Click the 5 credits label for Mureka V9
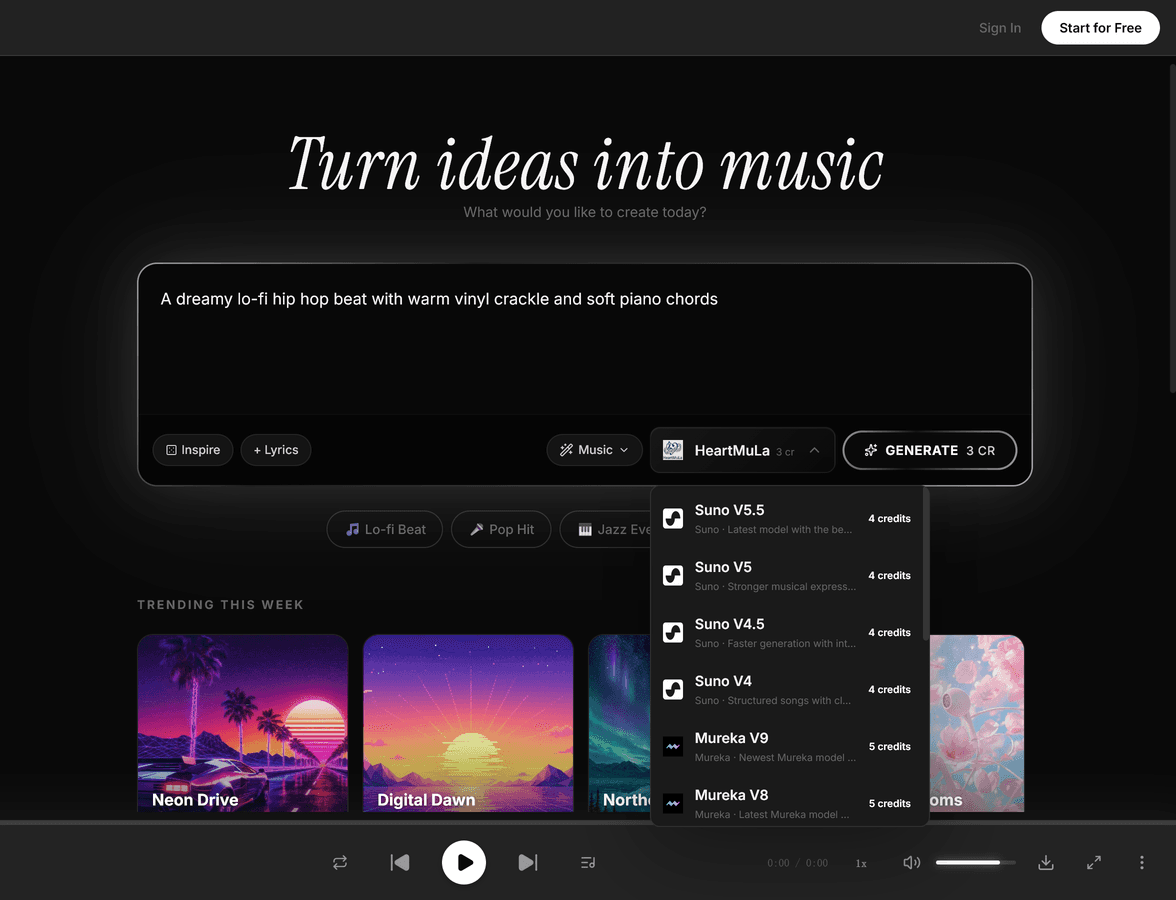Screen dimensions: 1176x900 point(890,746)
